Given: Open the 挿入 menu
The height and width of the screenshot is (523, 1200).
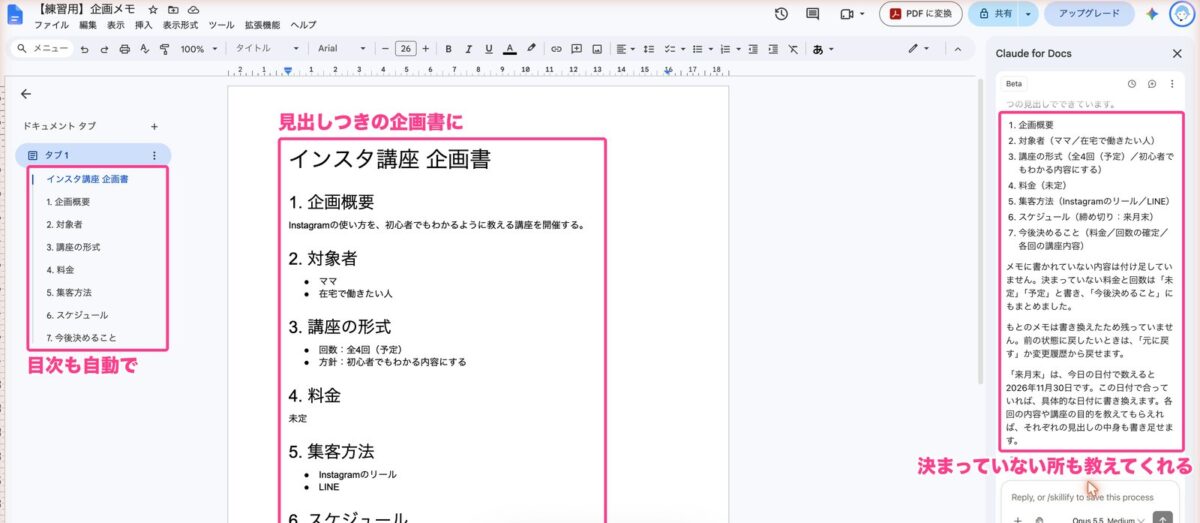Looking at the screenshot, I should pyautogui.click(x=144, y=25).
